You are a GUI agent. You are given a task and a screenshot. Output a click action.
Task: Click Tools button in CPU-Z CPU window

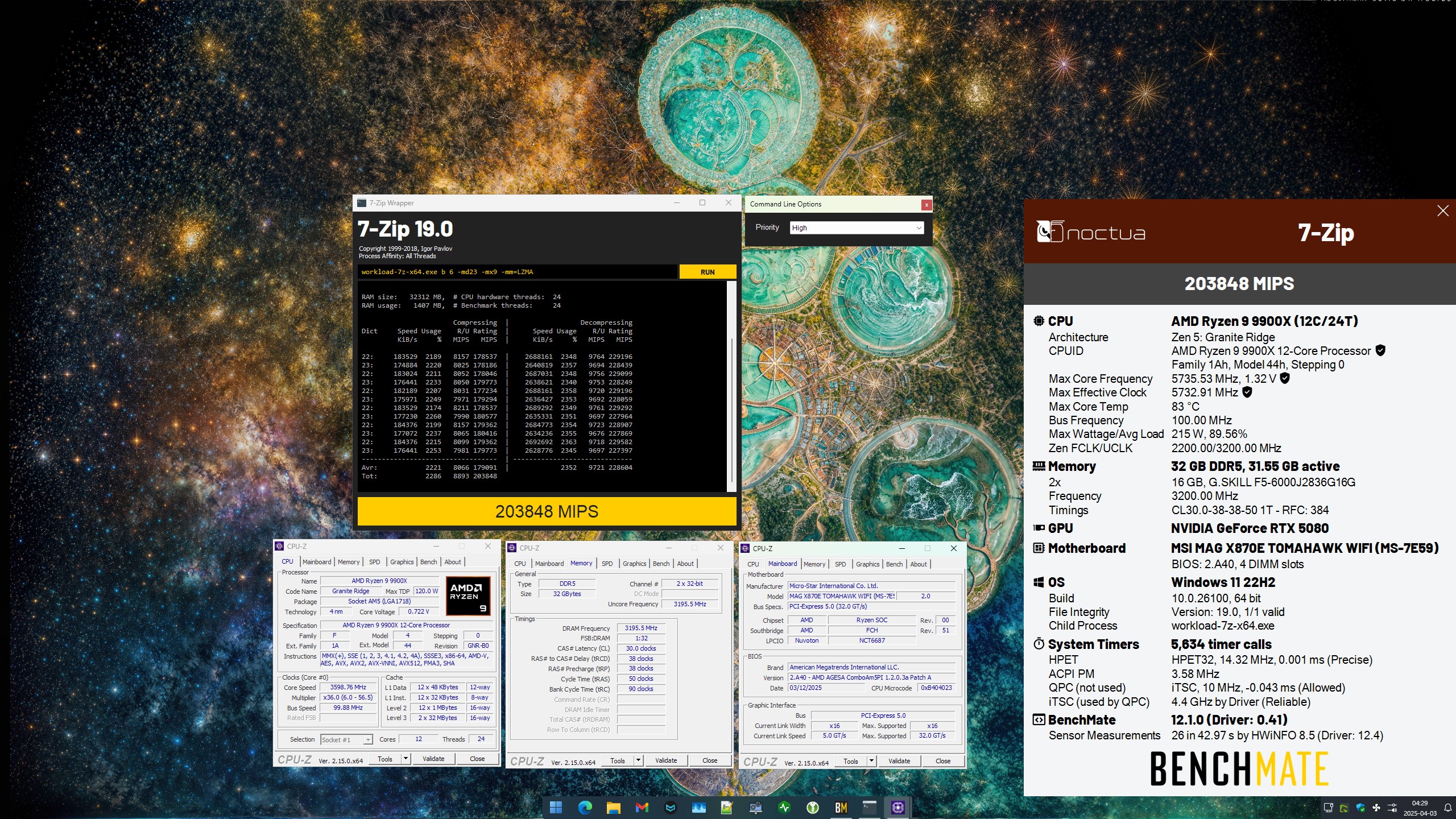[x=385, y=759]
